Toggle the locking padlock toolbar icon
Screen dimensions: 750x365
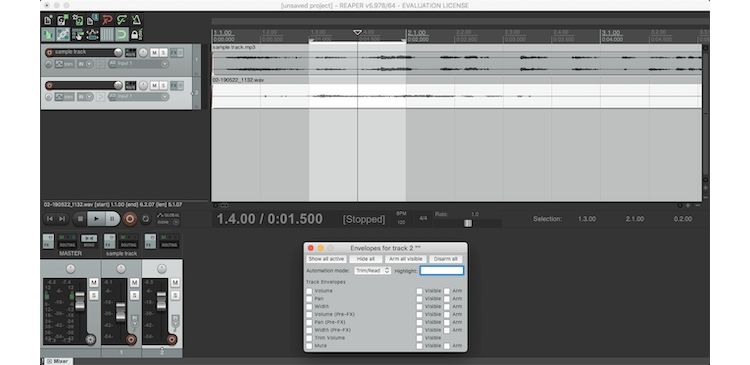coord(137,34)
